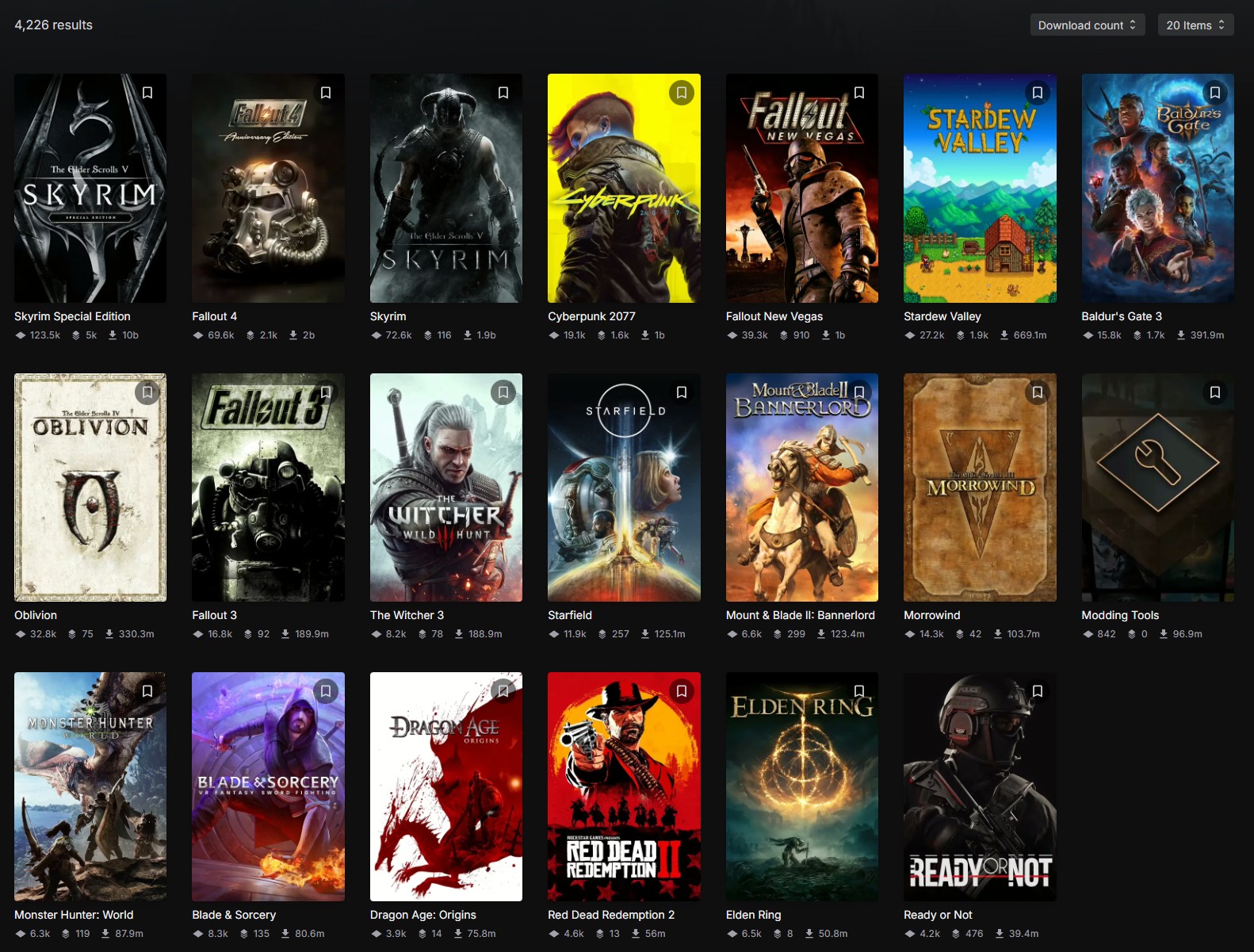The image size is (1254, 952).
Task: Click the Fallout 3 title text
Action: [215, 615]
